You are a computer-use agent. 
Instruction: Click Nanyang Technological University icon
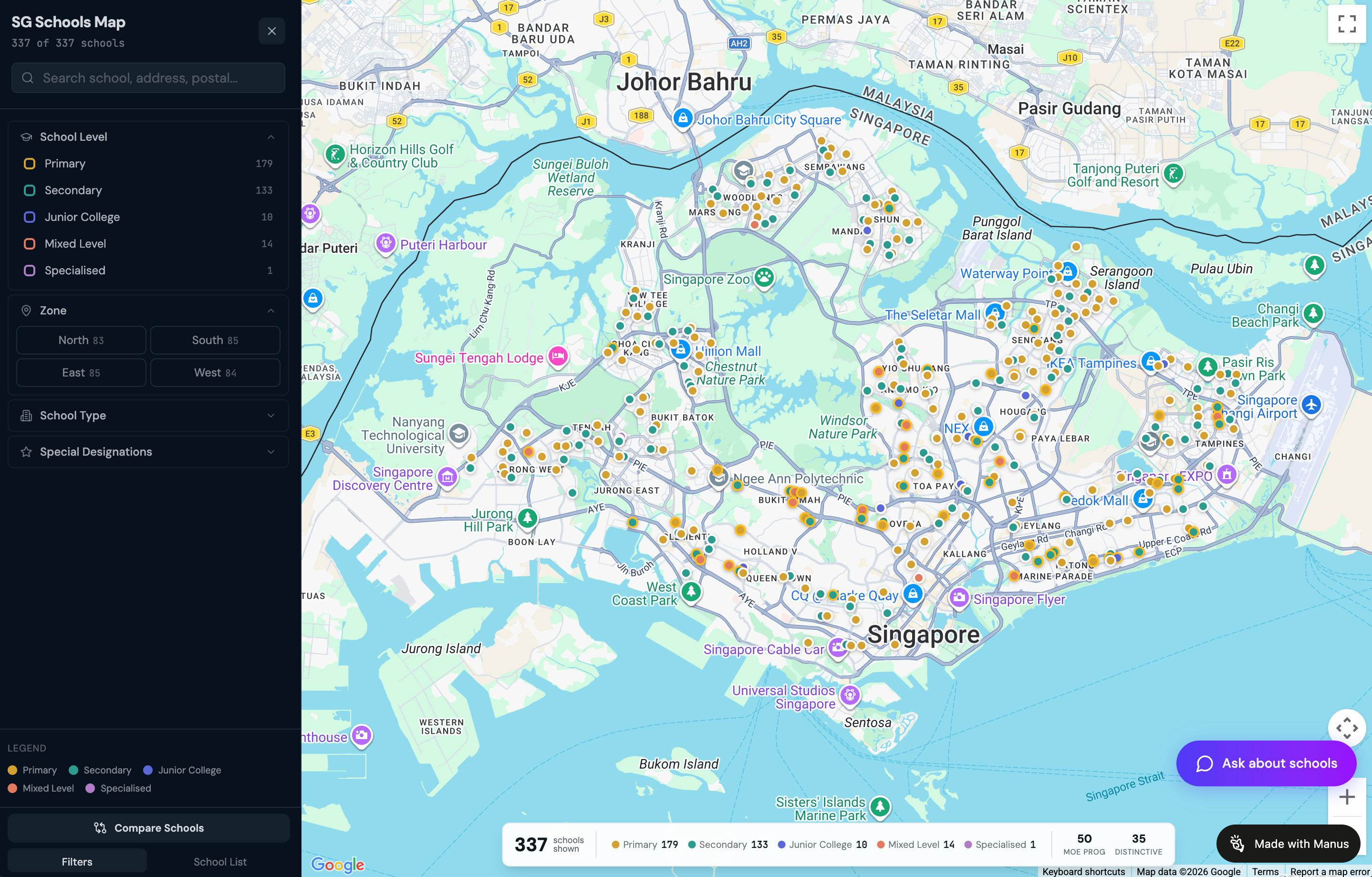tap(458, 434)
